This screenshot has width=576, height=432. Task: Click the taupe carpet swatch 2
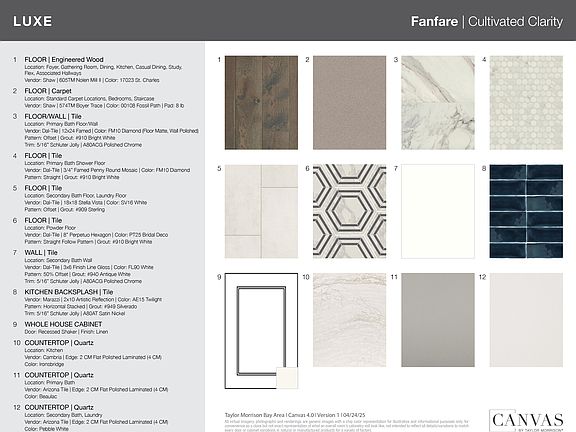(349, 102)
